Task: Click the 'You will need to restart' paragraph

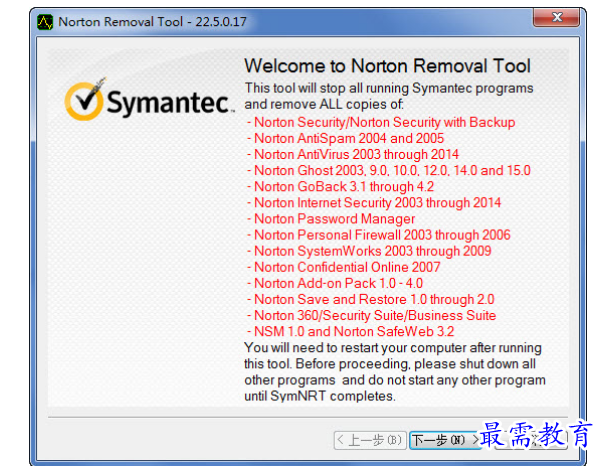Action: coord(395,372)
